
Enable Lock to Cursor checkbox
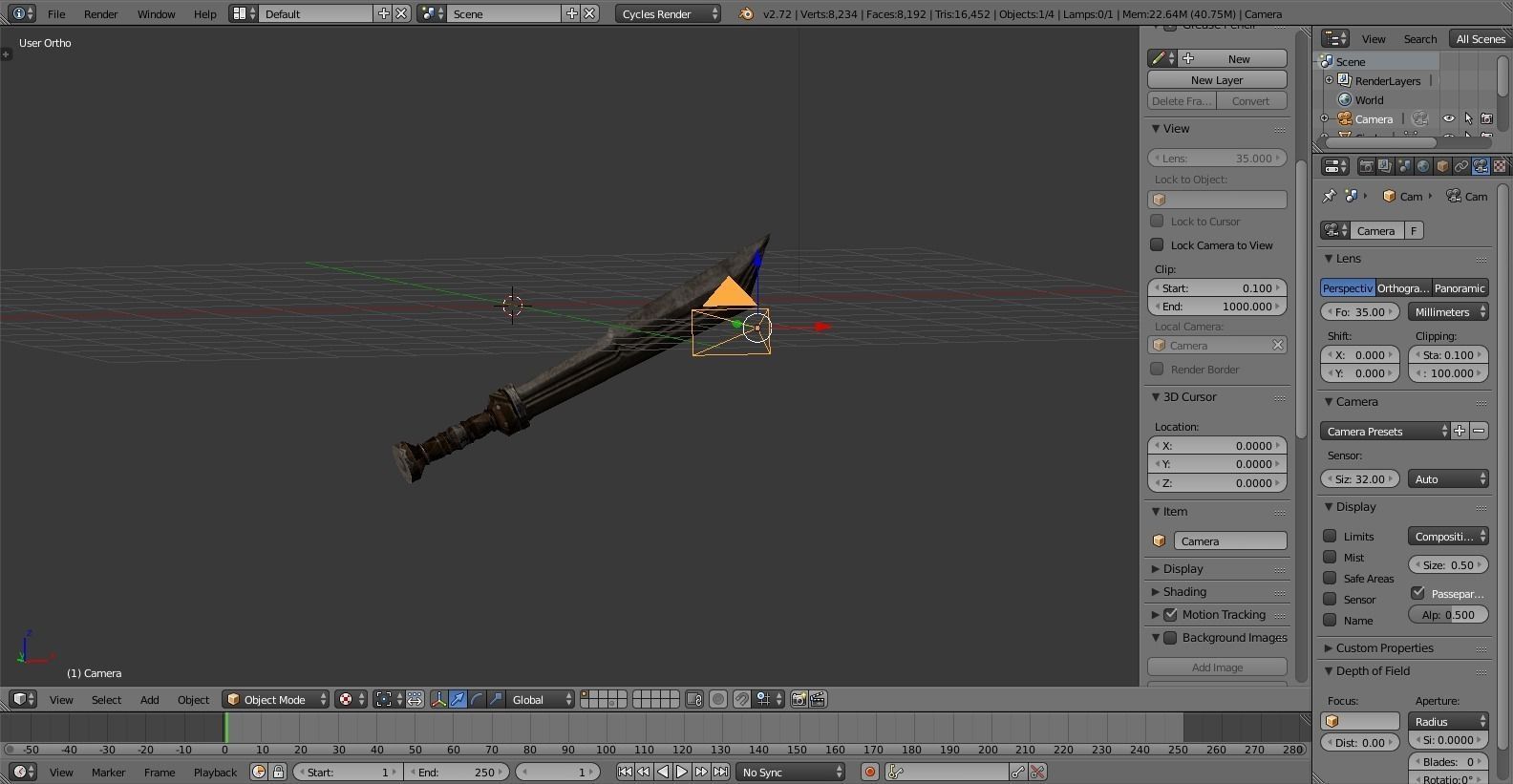click(1157, 221)
